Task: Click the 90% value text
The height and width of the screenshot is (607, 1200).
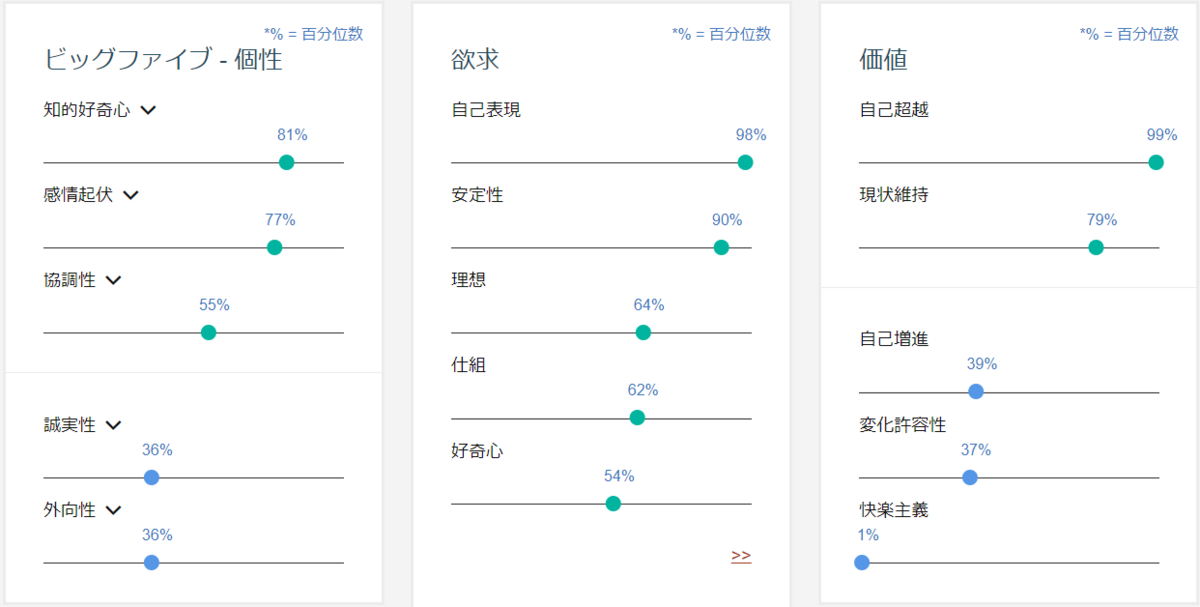Action: 727,220
